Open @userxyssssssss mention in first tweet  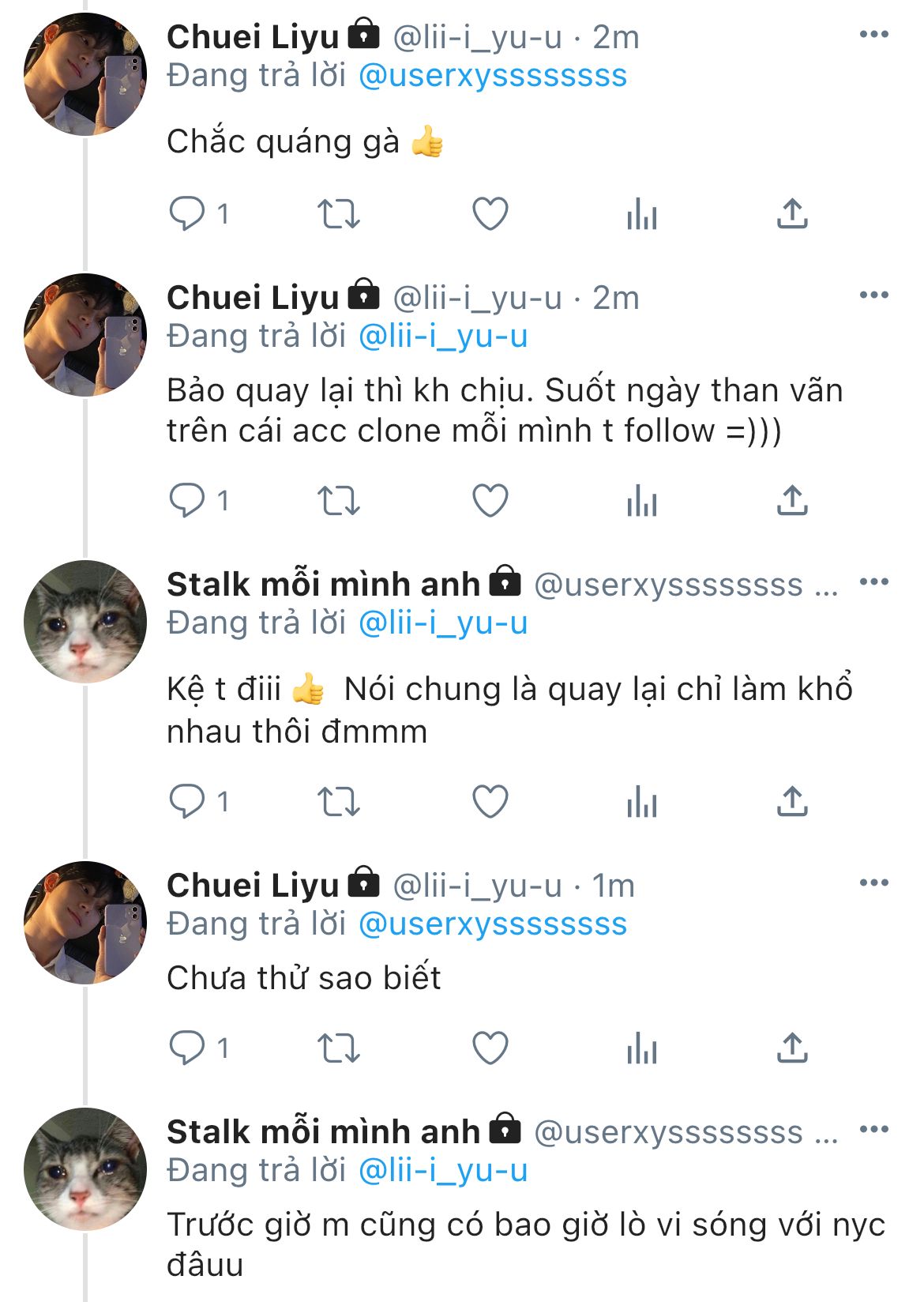493,76
